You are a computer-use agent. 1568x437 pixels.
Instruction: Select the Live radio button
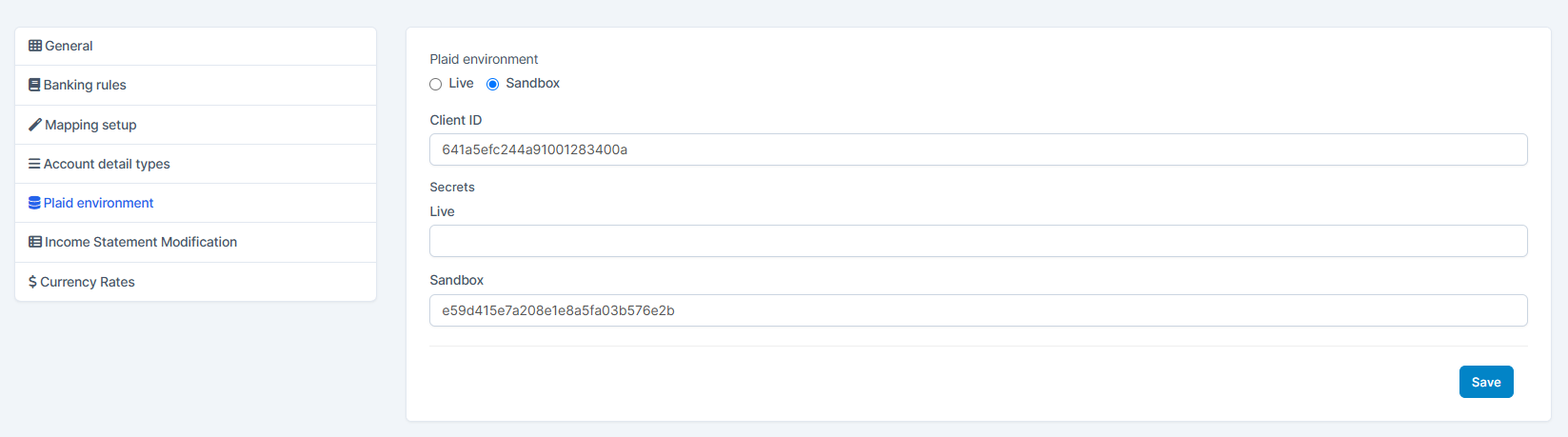coord(436,84)
